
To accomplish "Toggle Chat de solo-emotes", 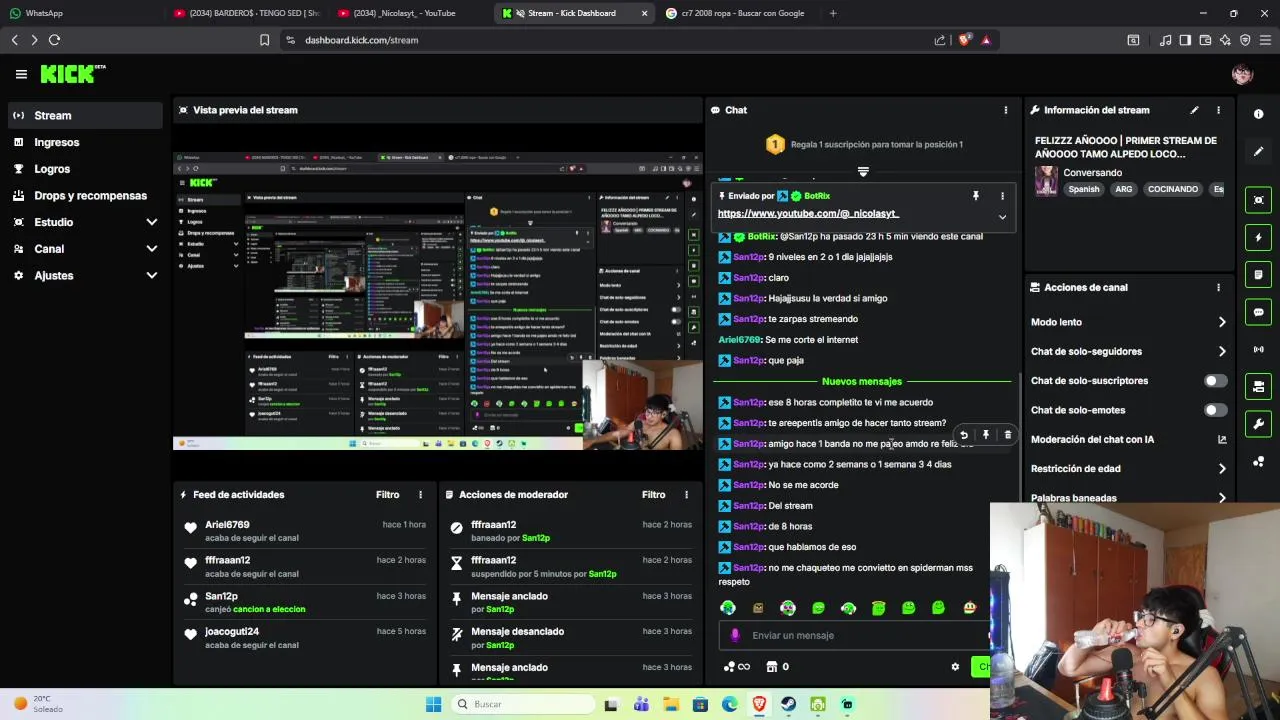I will (1215, 410).
